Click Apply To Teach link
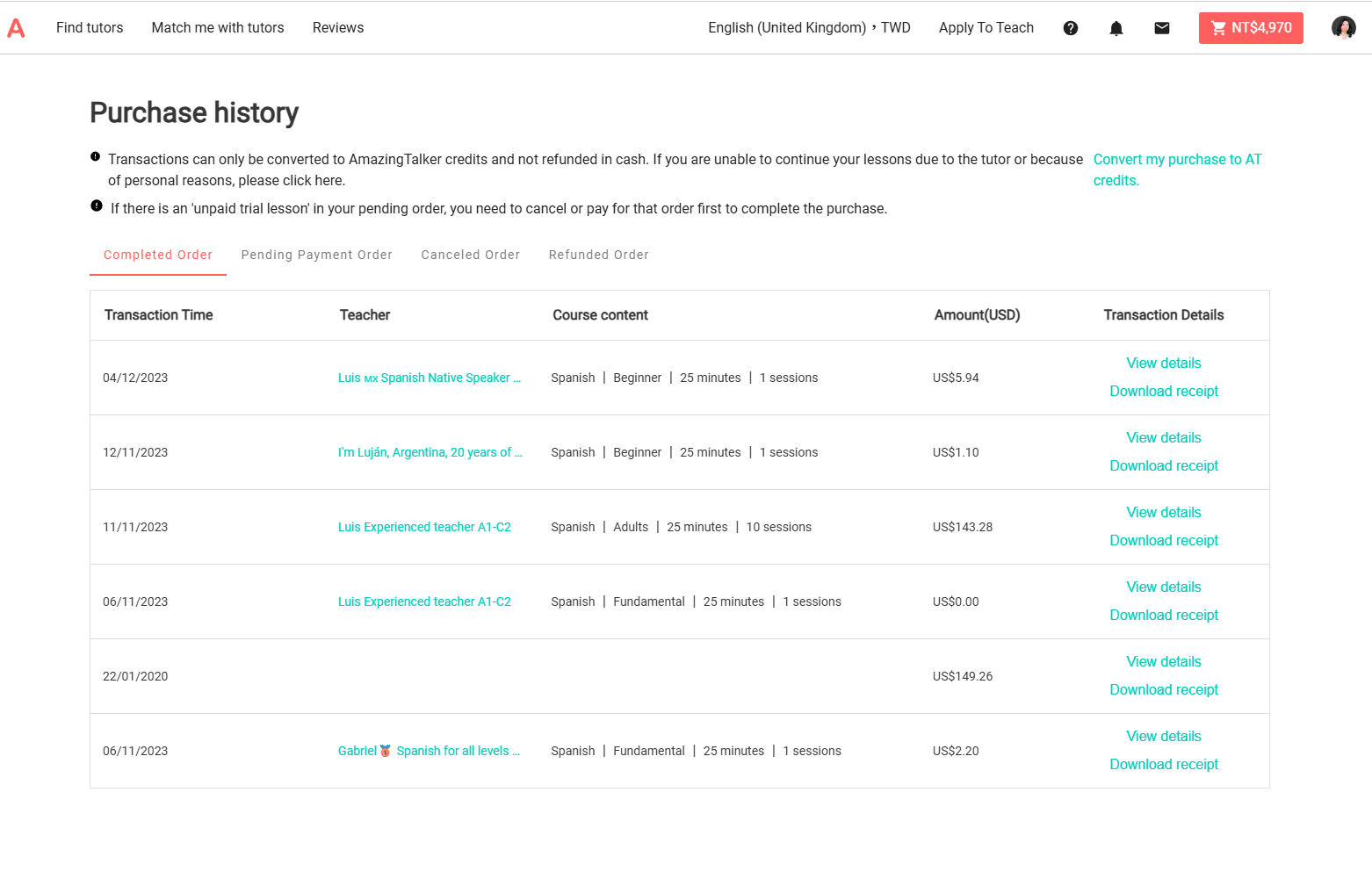This screenshot has height=886, width=1372. coord(986,28)
